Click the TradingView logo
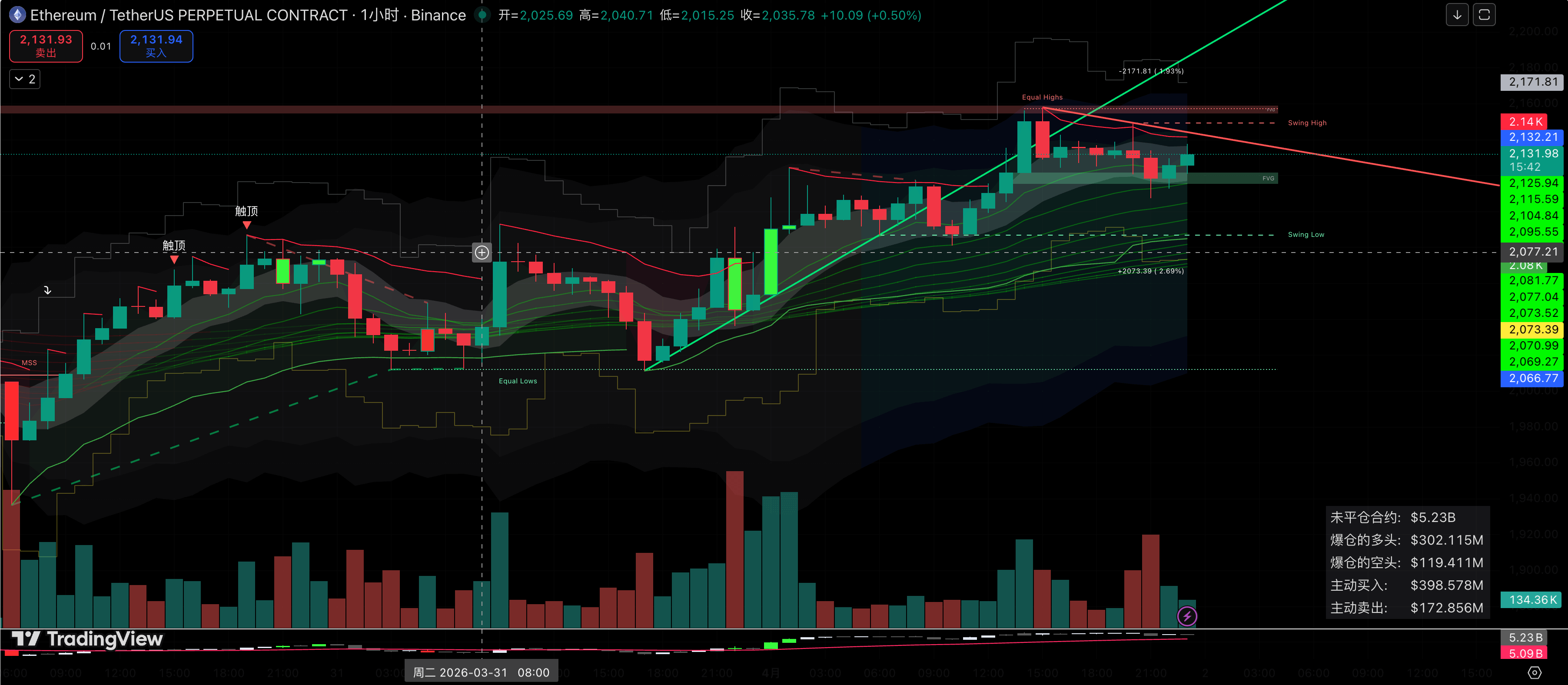1568x685 pixels. 87,639
